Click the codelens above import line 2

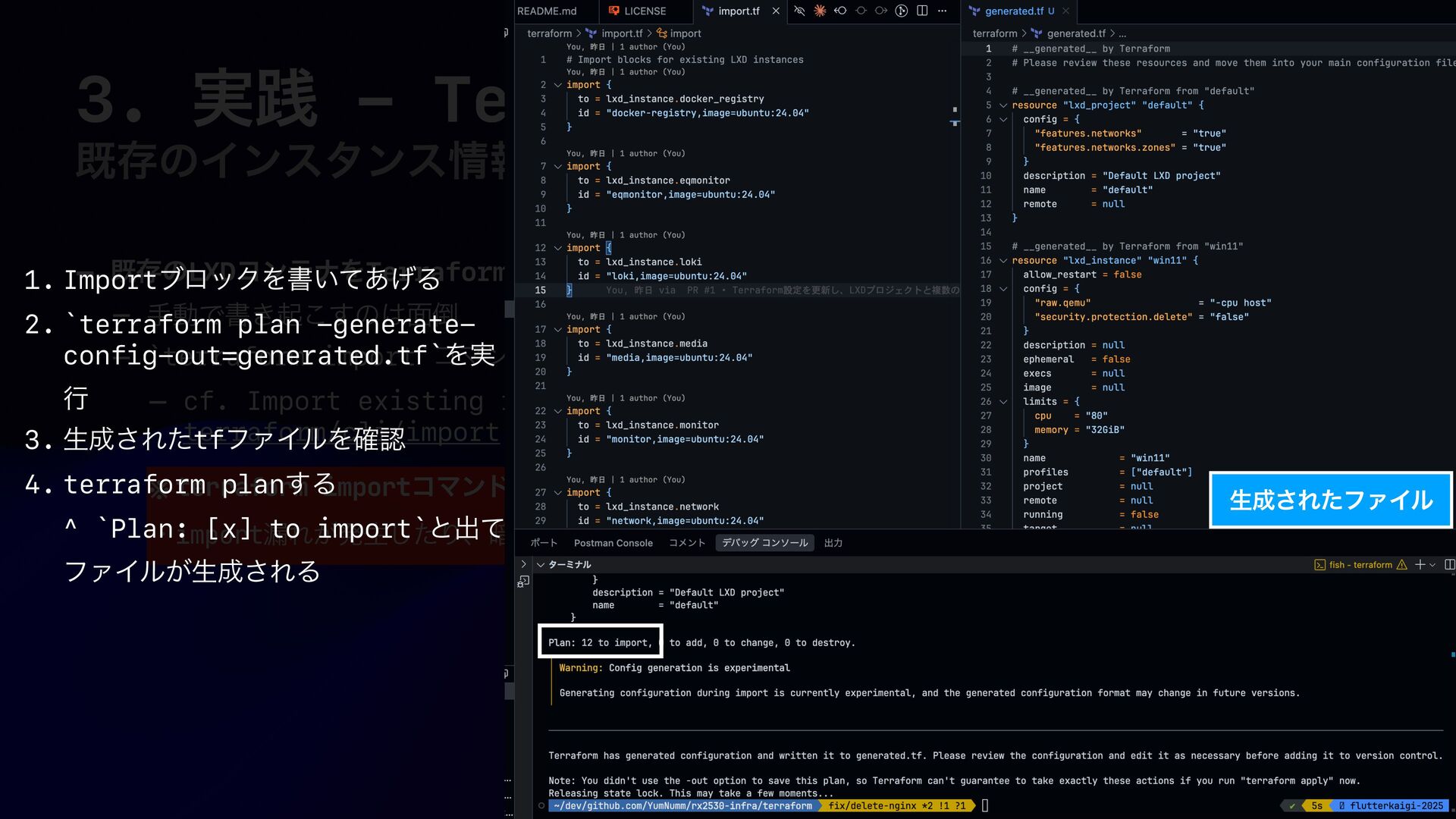[x=626, y=72]
